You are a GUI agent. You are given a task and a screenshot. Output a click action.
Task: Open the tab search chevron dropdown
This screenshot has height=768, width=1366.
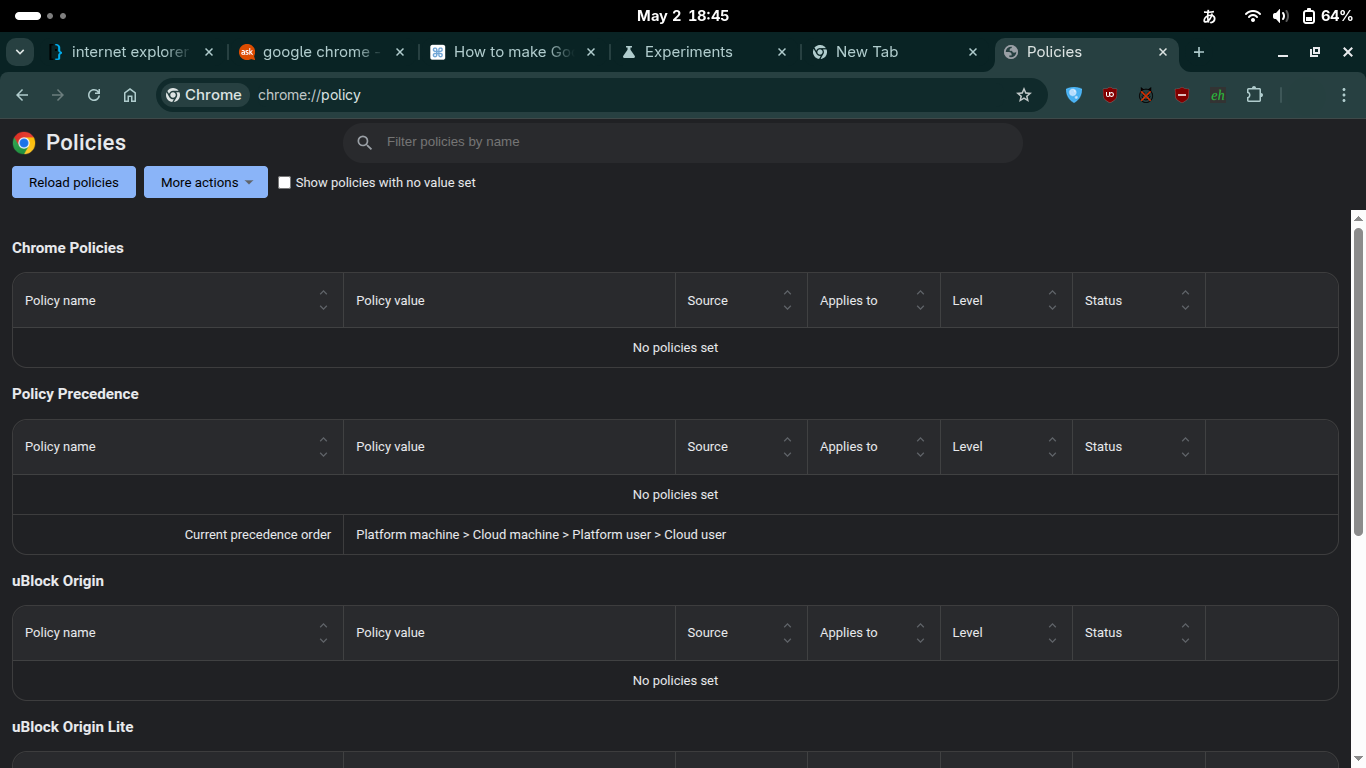(20, 52)
